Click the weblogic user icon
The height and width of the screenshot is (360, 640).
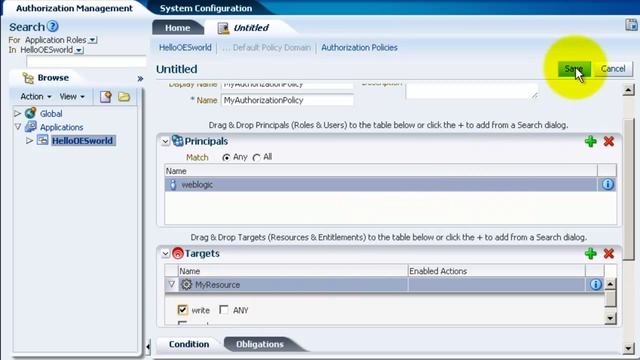[x=173, y=184]
